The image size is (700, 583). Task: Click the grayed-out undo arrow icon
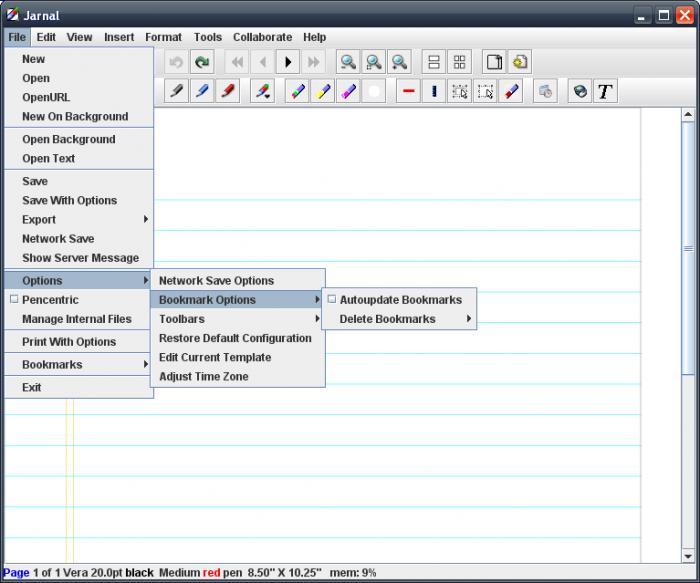tap(176, 62)
